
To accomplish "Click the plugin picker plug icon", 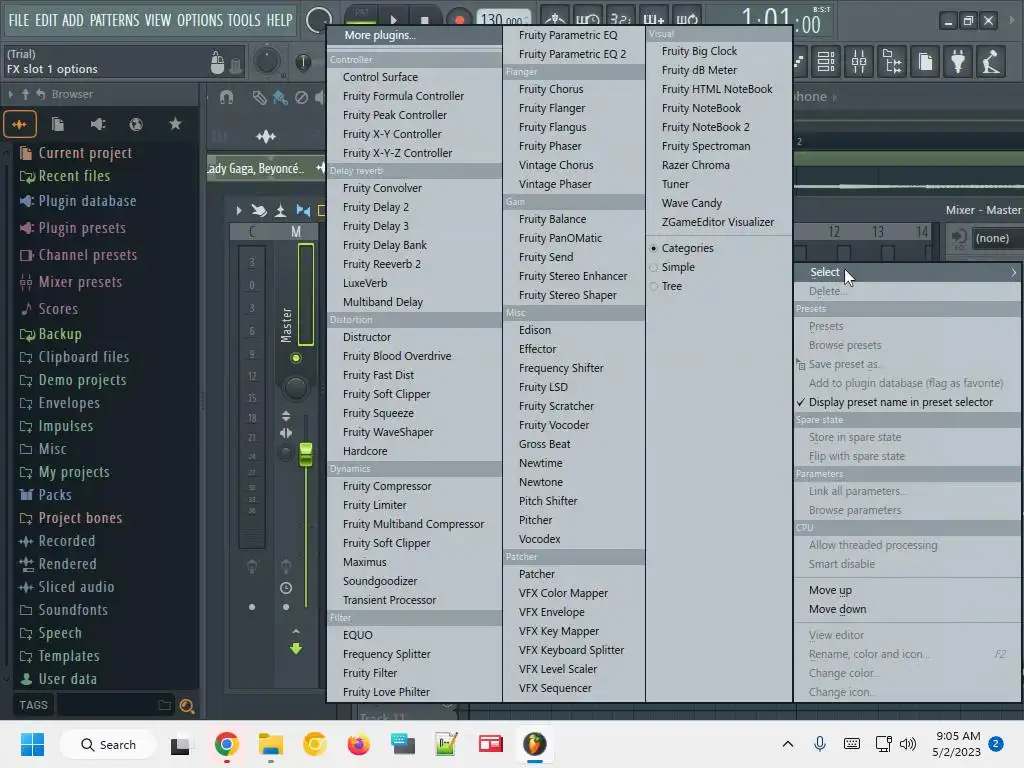I will [x=958, y=62].
